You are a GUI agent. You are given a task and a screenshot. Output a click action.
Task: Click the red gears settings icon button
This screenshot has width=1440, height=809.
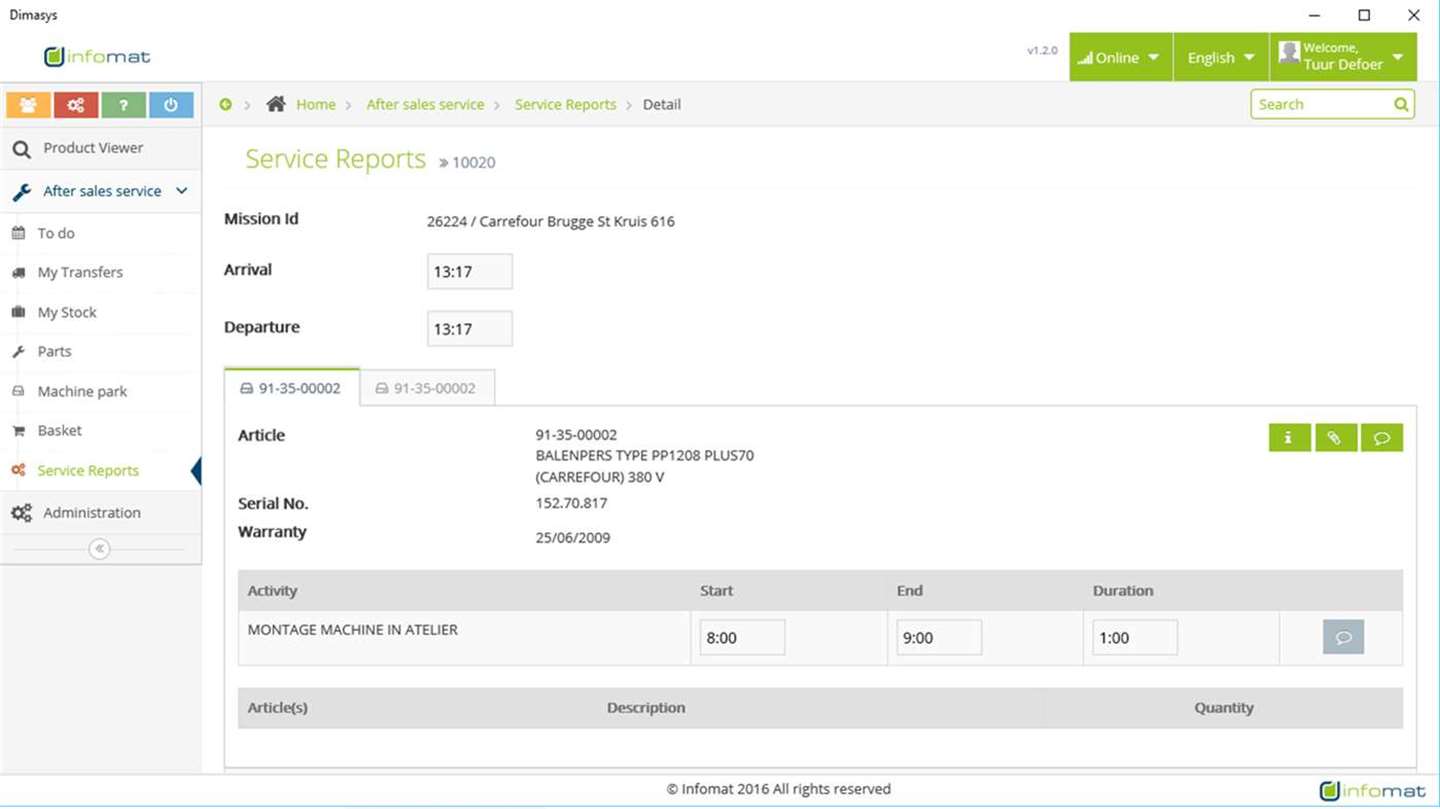pos(76,105)
